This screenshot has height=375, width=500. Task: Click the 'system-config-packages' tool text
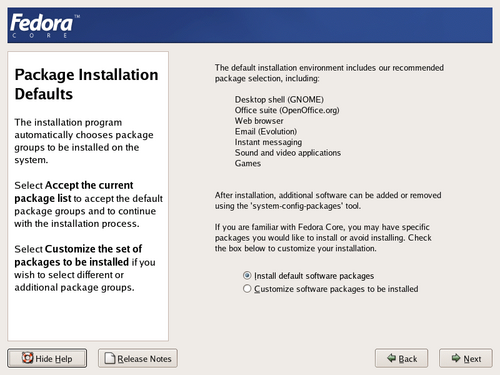[296, 206]
